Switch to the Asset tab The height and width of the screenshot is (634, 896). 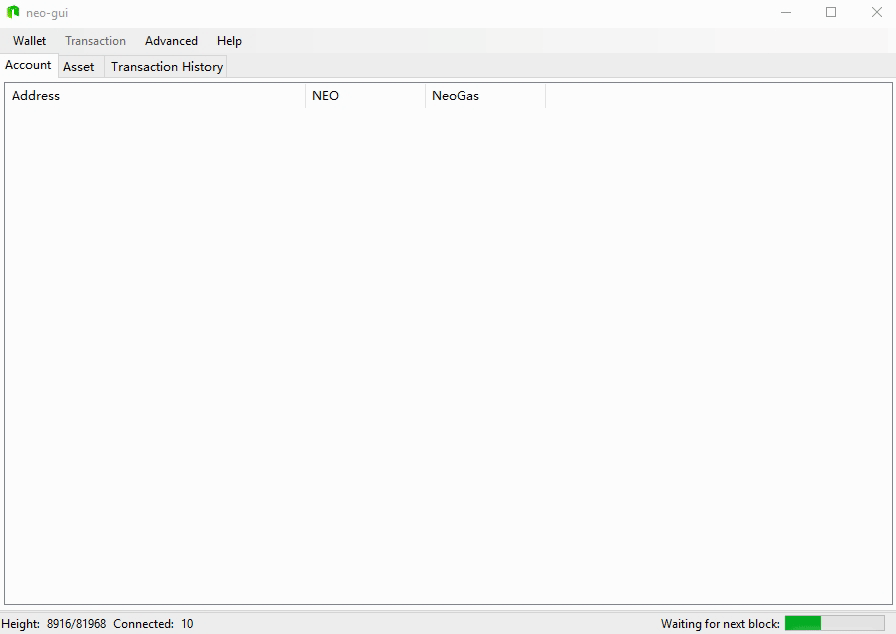coord(79,67)
